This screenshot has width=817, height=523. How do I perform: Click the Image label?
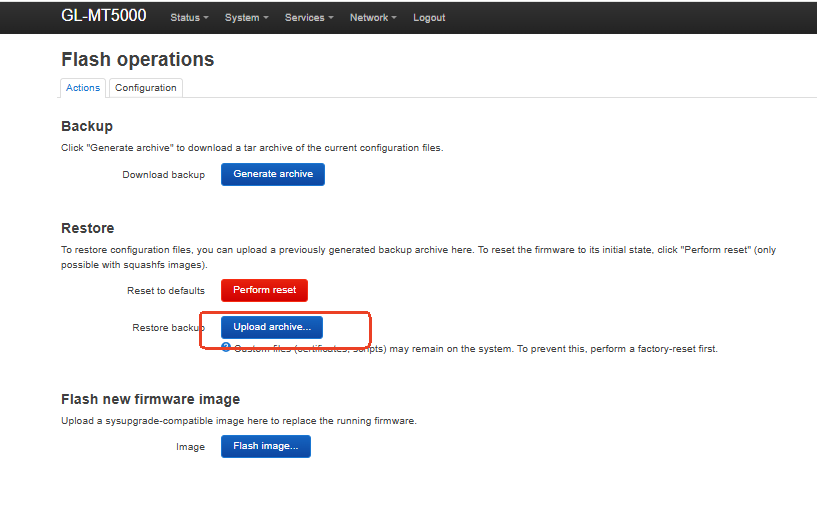tap(190, 447)
